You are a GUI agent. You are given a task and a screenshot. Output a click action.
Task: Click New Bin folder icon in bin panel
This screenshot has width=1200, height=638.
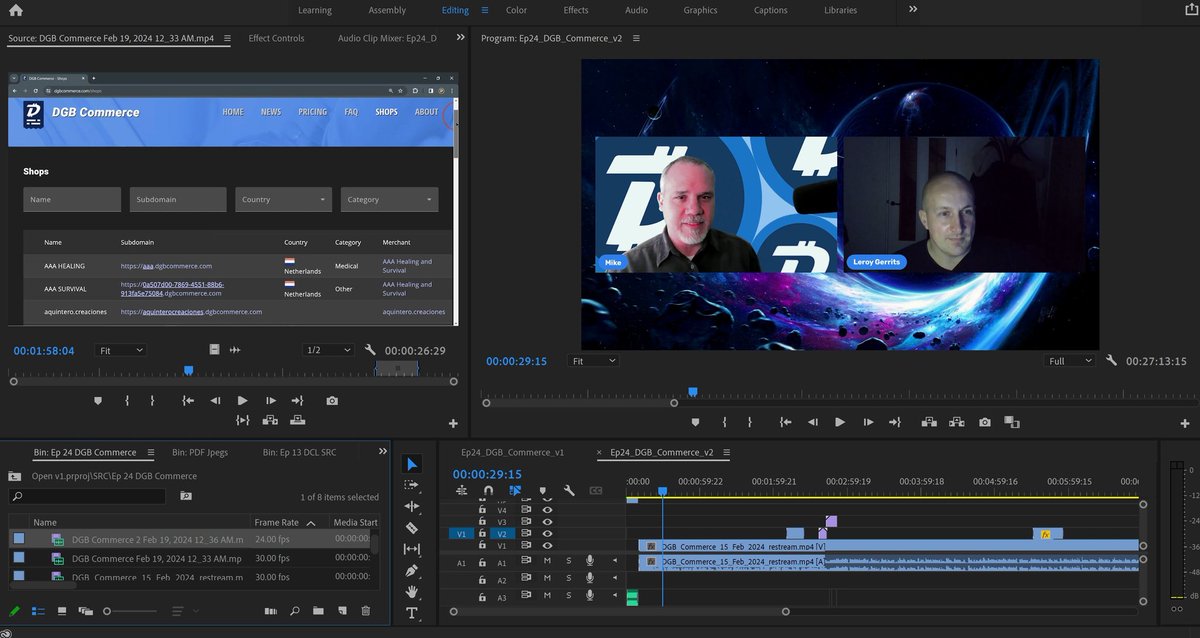(318, 611)
